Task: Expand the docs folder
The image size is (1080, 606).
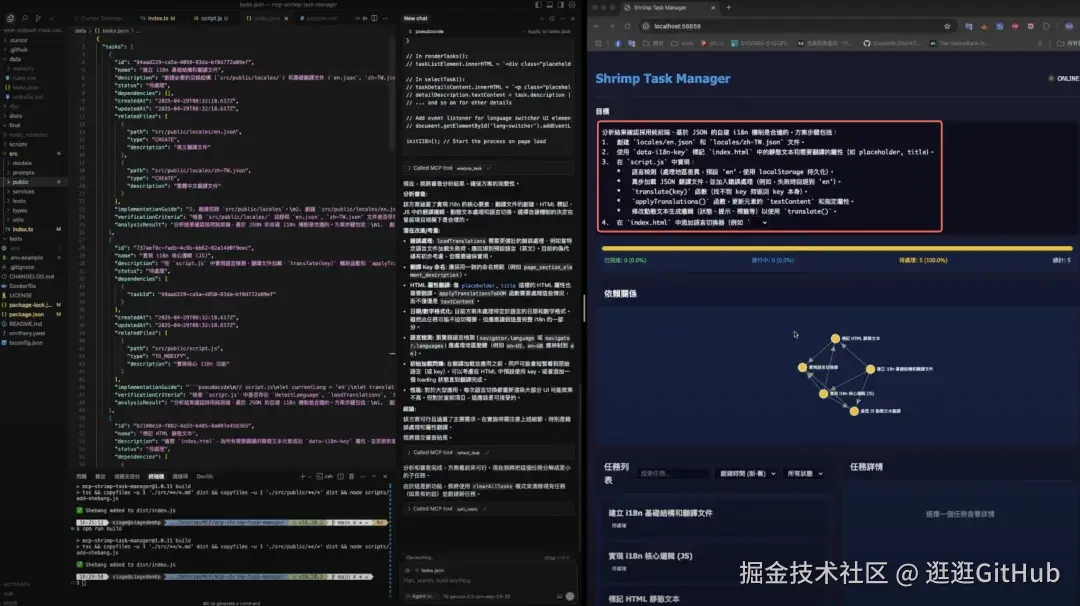Action: pos(15,116)
